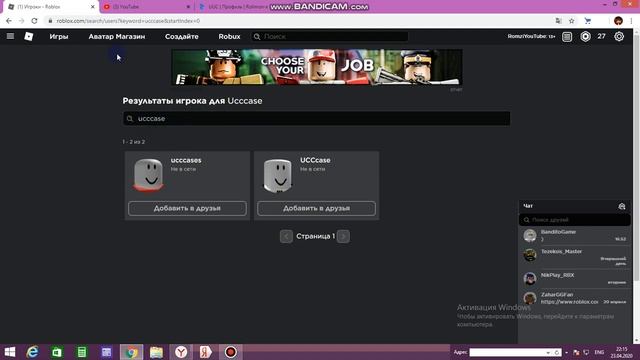Open the Игры menu item
Image resolution: width=640 pixels, height=360 pixels.
(x=59, y=36)
